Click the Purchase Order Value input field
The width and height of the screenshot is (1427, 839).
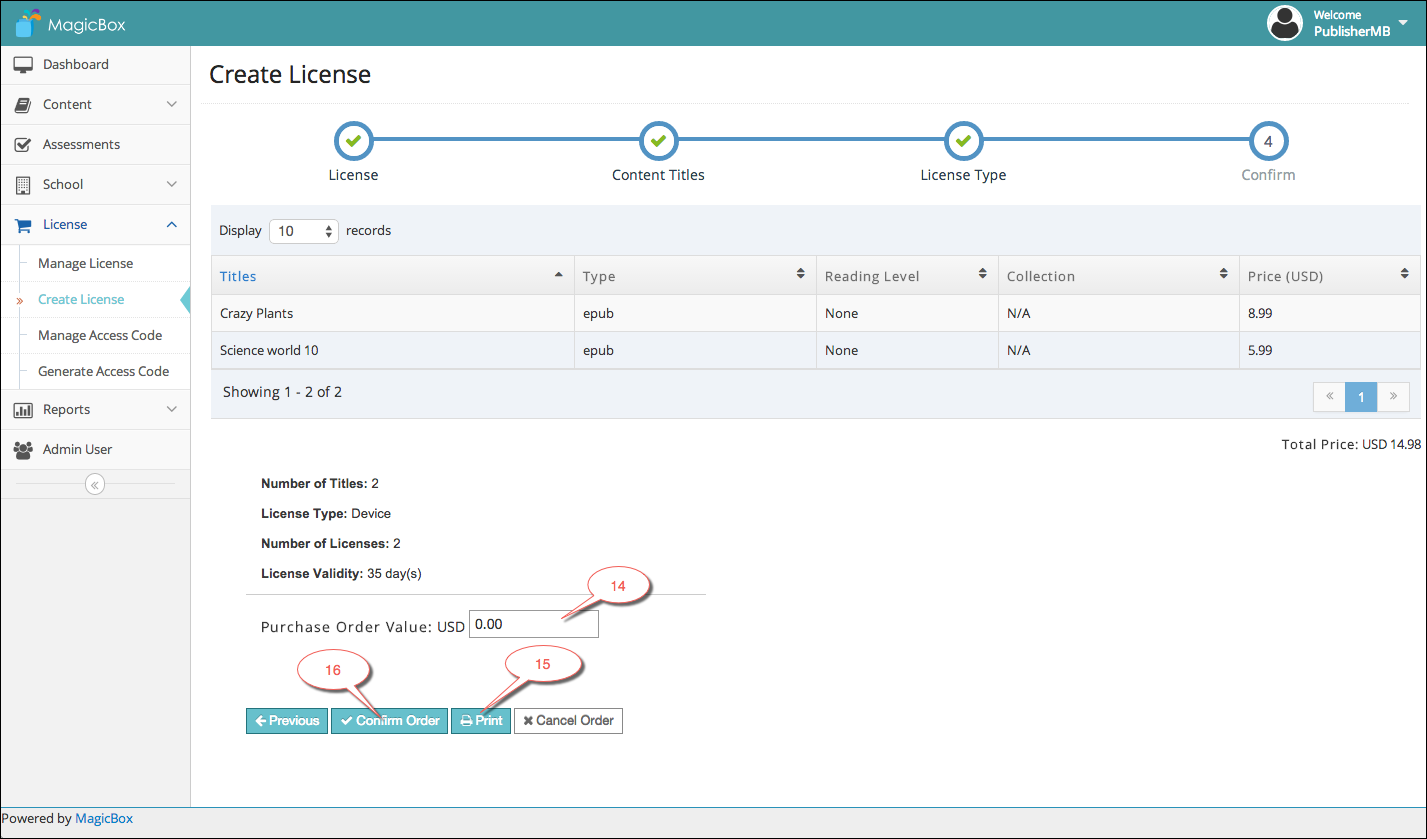click(x=534, y=624)
